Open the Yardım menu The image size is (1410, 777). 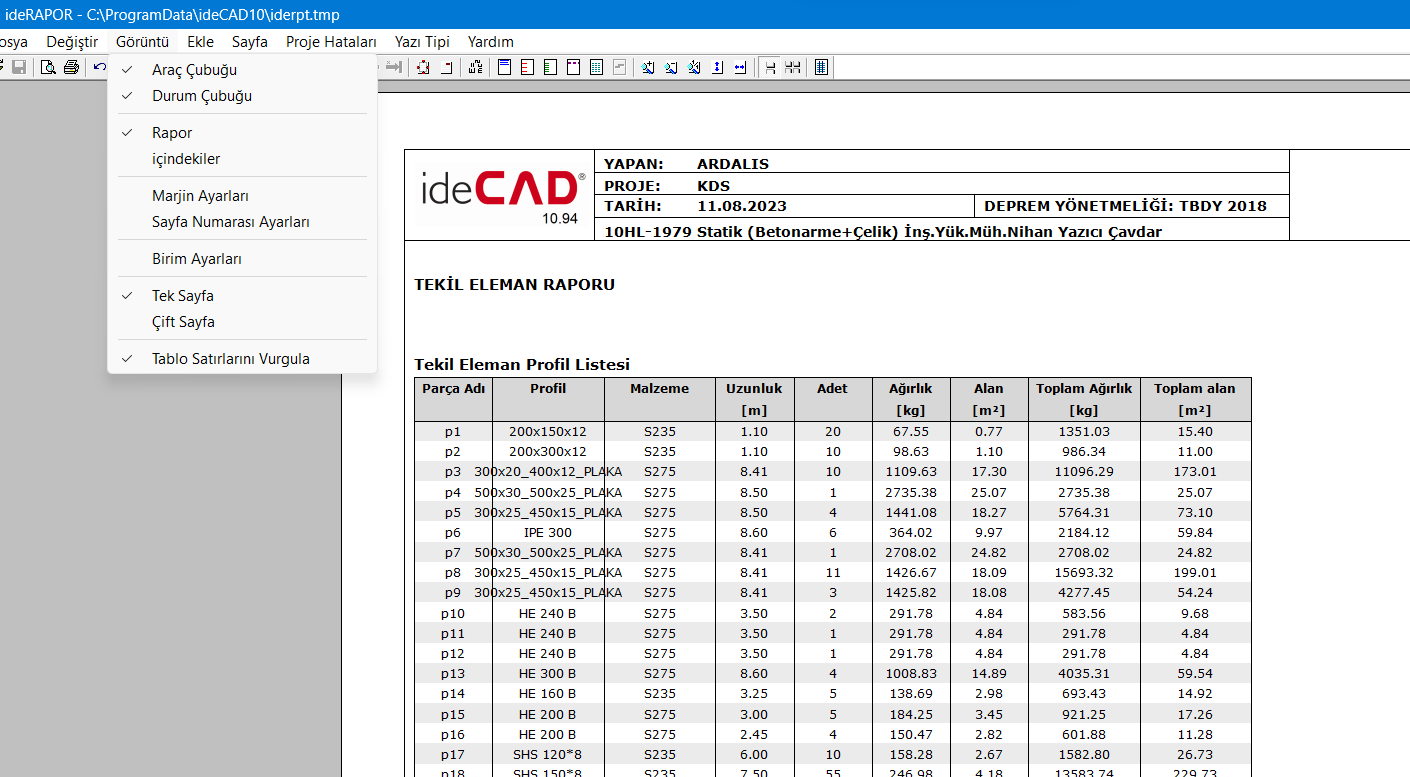491,42
